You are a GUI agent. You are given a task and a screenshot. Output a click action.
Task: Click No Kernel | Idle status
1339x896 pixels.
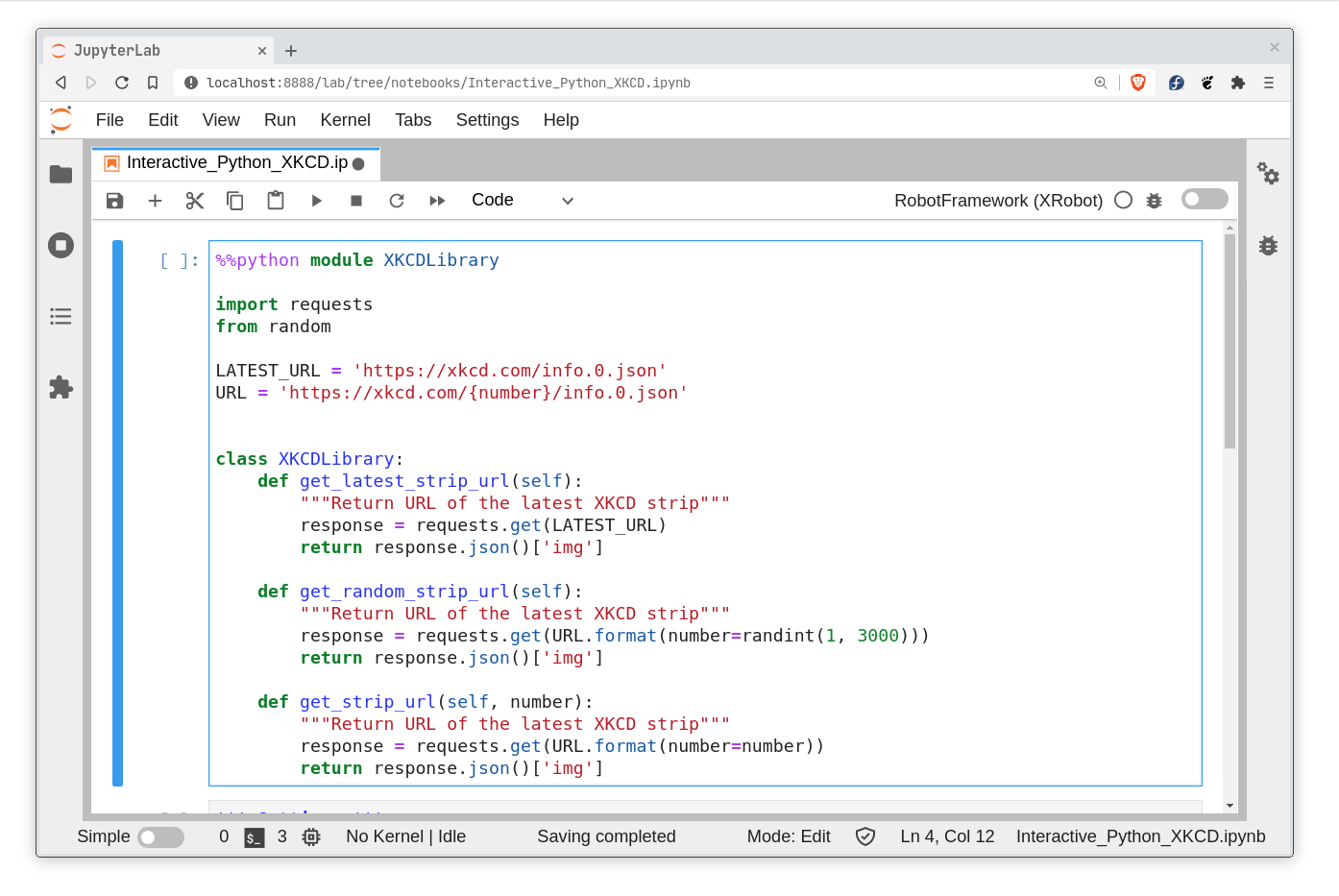405,836
